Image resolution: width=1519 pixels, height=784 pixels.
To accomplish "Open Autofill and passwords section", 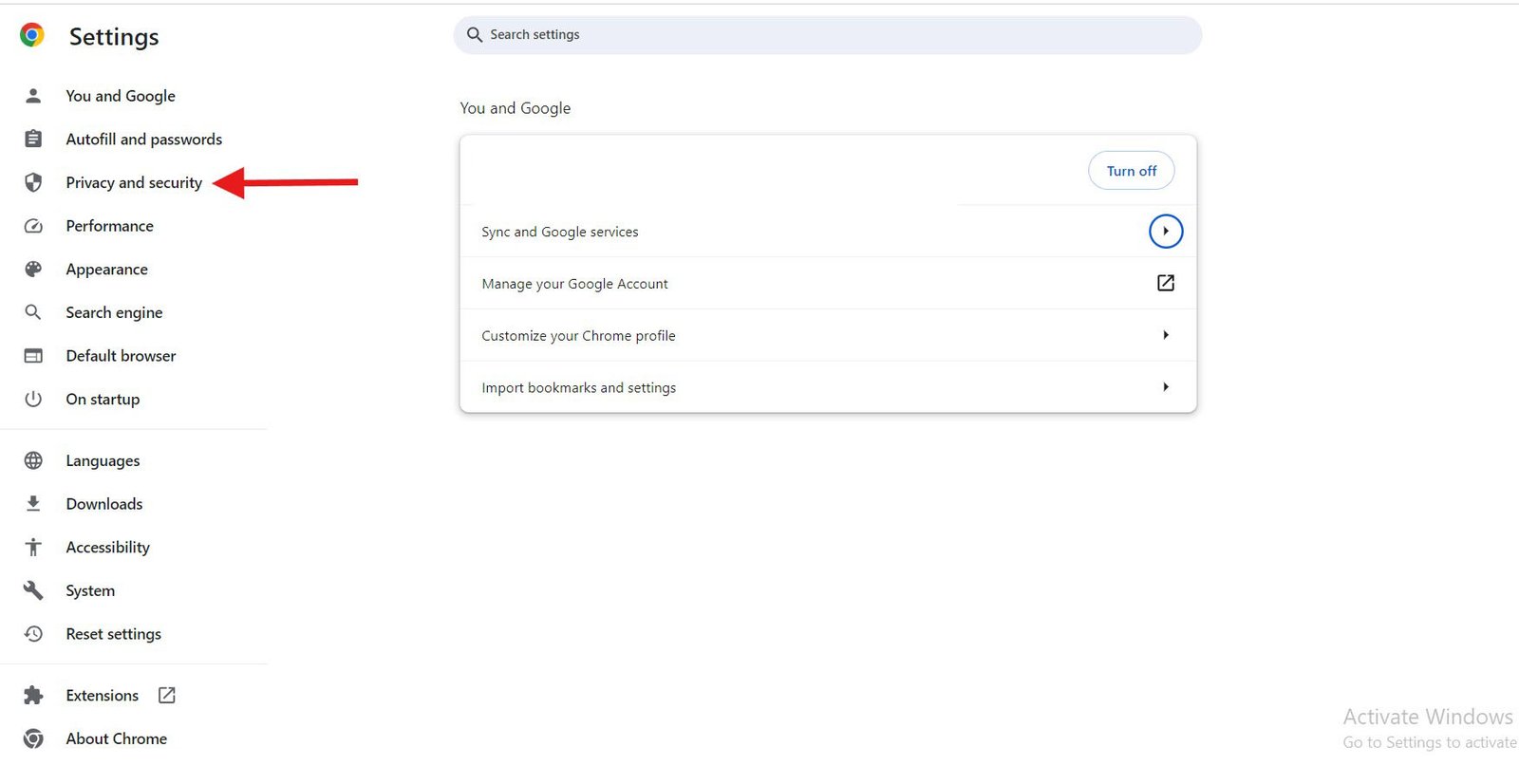I will coord(144,140).
